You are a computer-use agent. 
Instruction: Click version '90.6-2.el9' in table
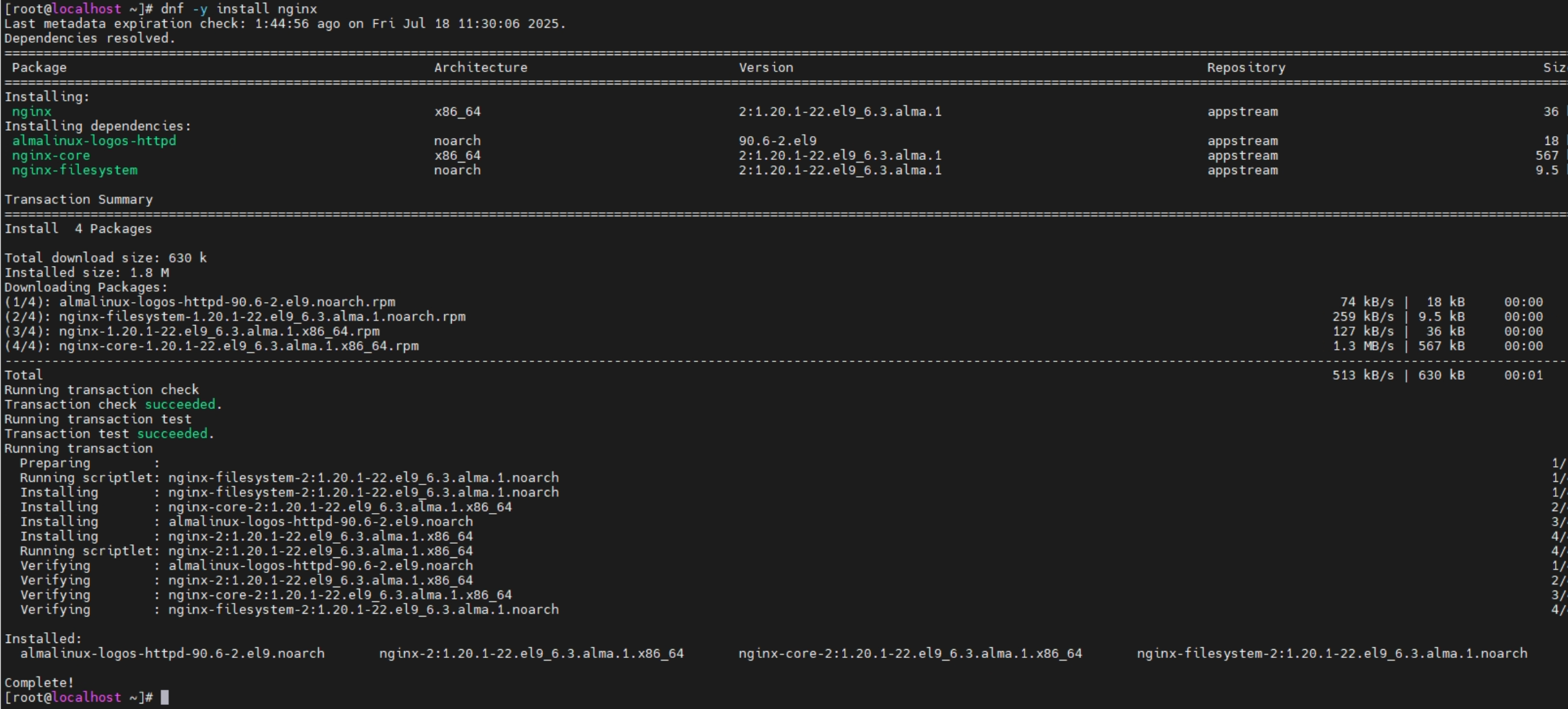[x=778, y=141]
